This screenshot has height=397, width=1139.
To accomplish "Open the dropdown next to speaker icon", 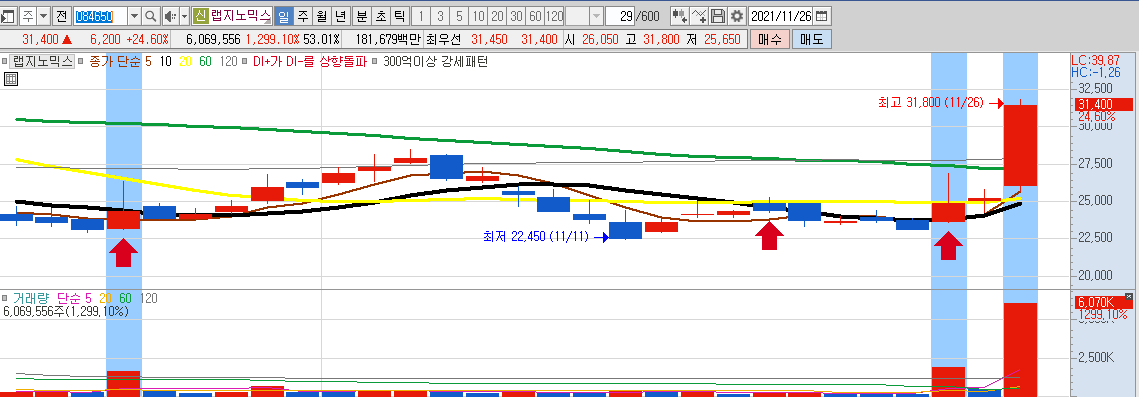I will point(185,15).
